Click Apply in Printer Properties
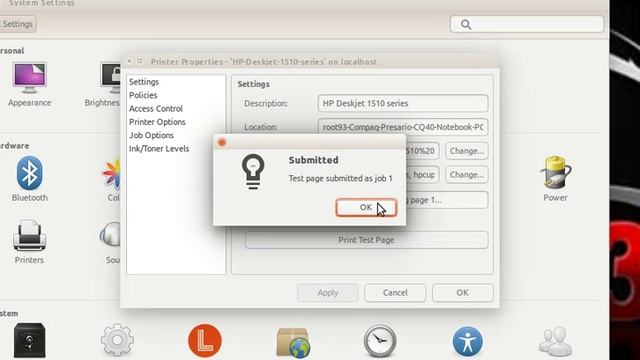This screenshot has height=360, width=640. click(x=328, y=293)
